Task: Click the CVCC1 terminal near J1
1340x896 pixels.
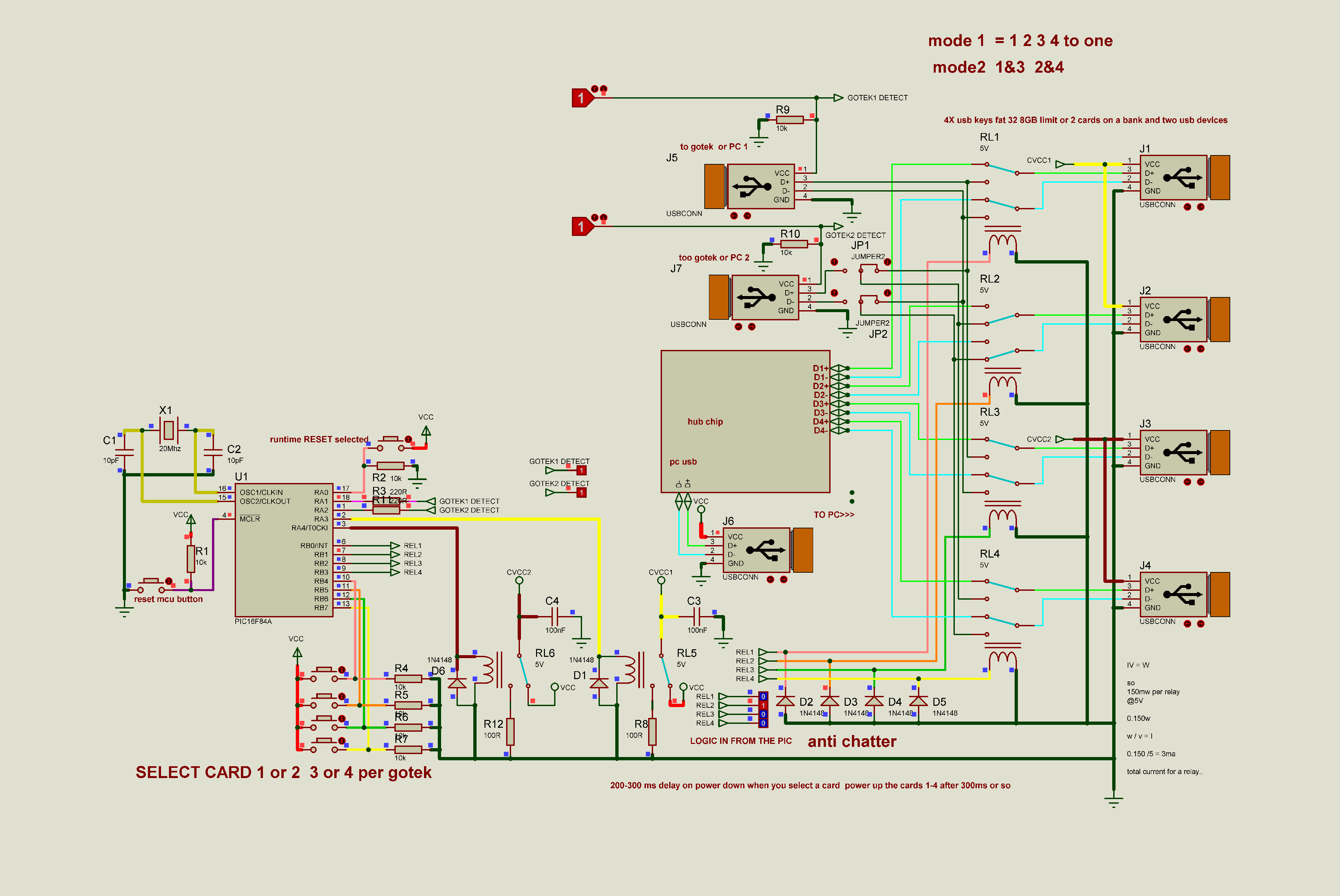Action: coord(1060,164)
